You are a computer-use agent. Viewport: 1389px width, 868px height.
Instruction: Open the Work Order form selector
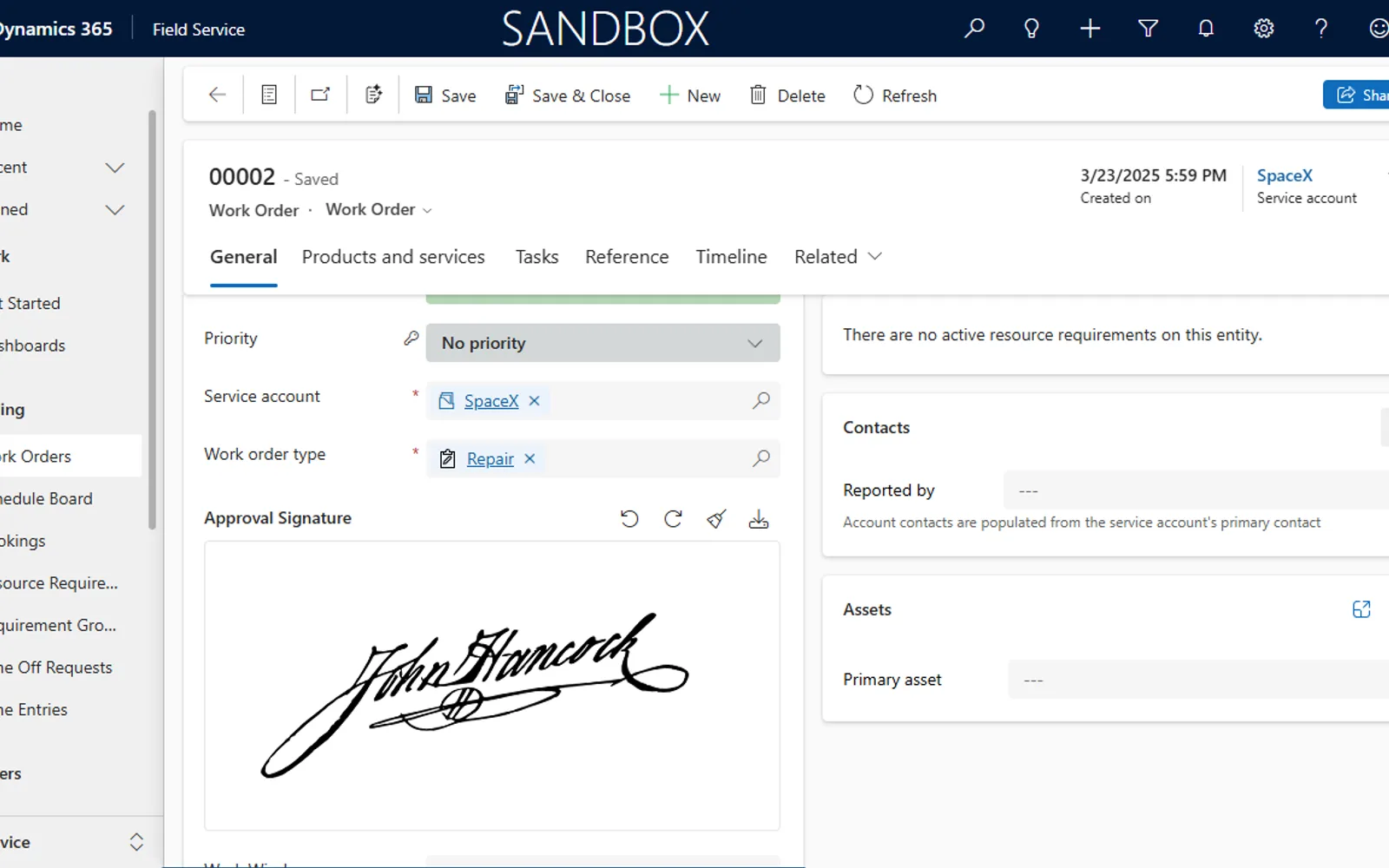(x=379, y=209)
